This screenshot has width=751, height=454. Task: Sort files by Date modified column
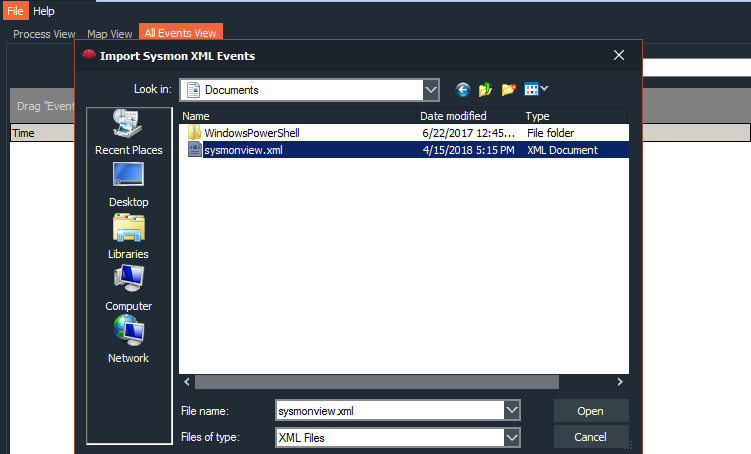click(469, 116)
